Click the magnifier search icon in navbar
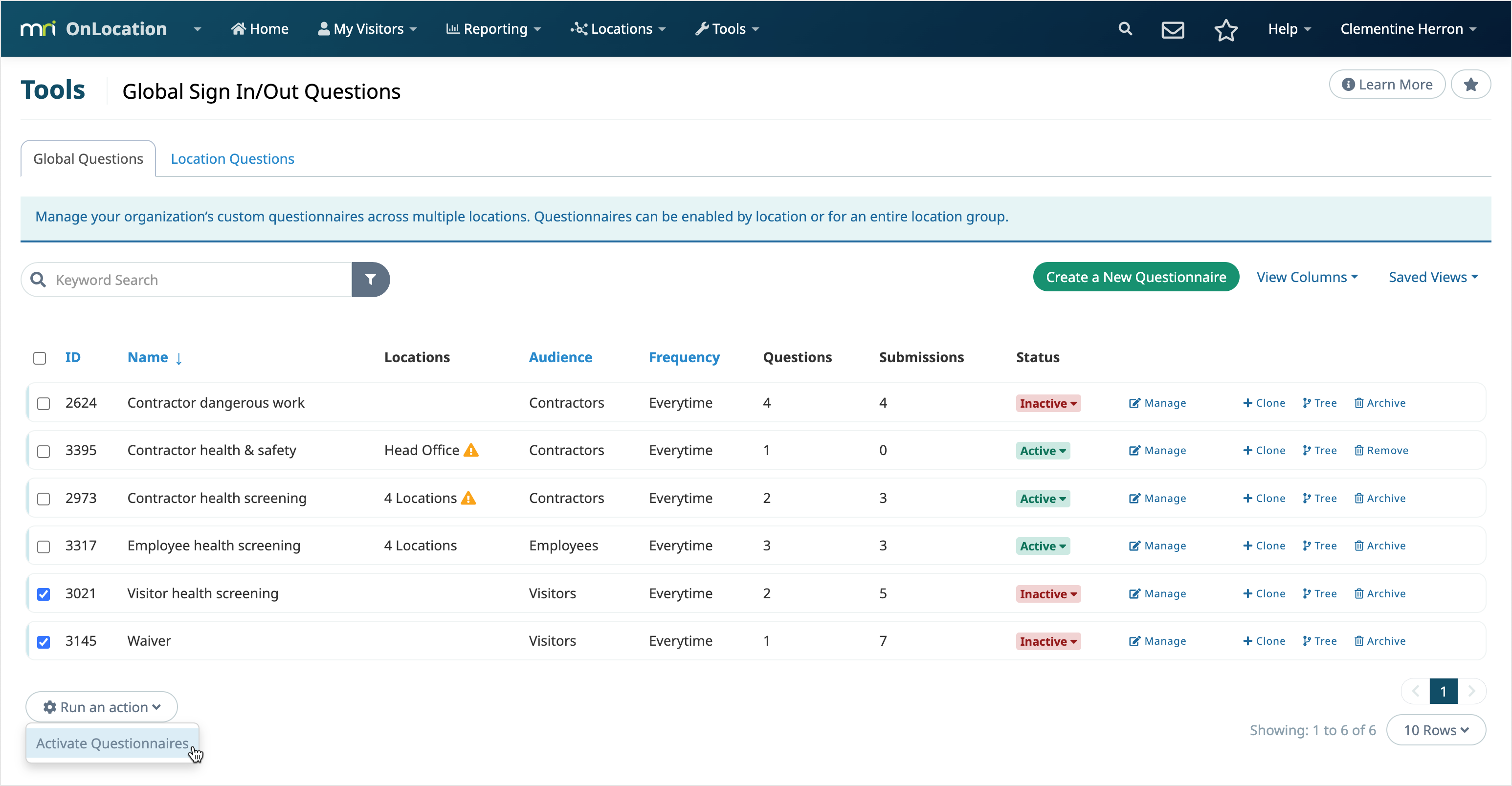The height and width of the screenshot is (786, 1512). click(x=1125, y=29)
